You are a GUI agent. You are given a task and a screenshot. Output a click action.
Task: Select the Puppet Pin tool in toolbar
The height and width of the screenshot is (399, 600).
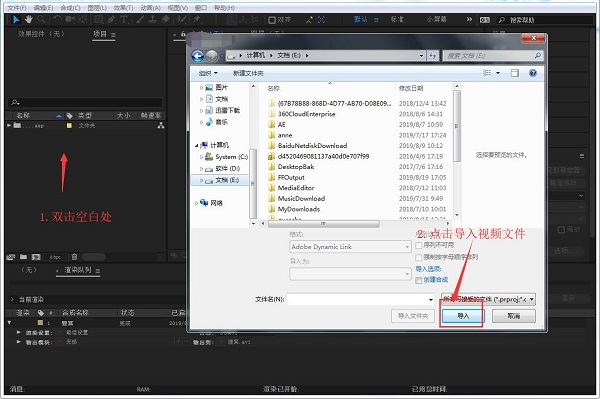(197, 20)
